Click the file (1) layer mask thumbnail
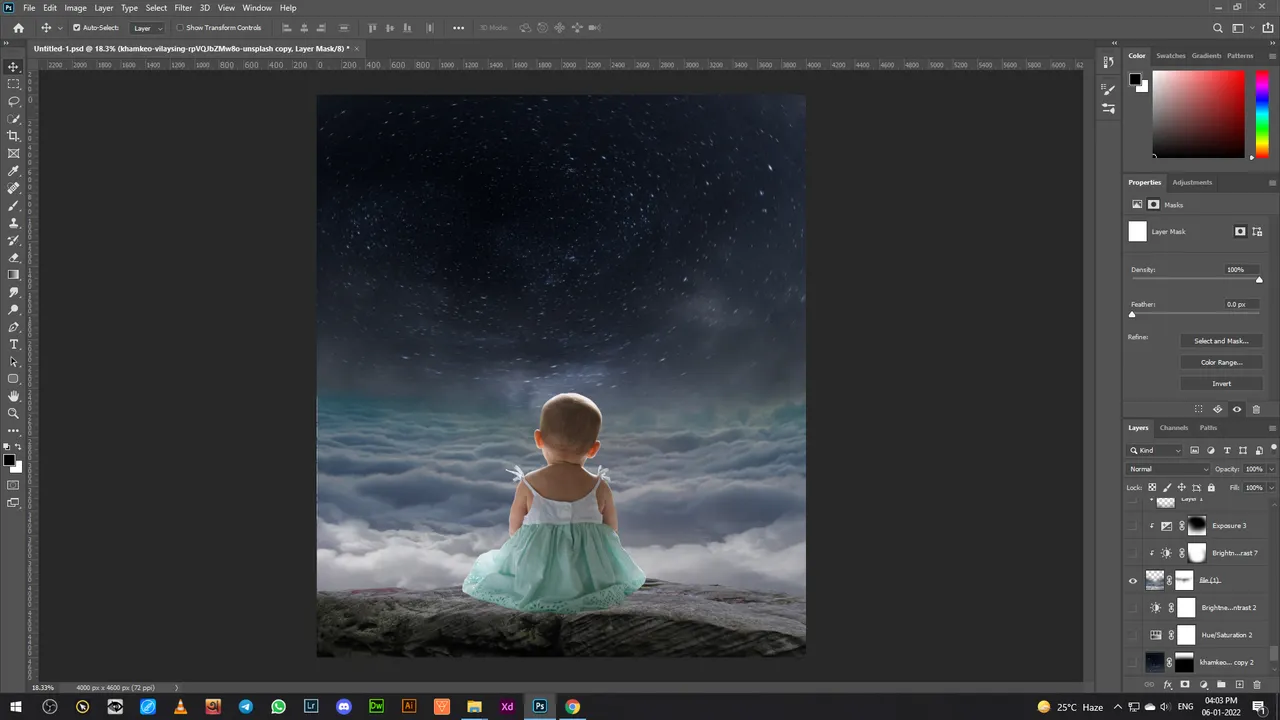This screenshot has height=720, width=1280. tap(1185, 580)
